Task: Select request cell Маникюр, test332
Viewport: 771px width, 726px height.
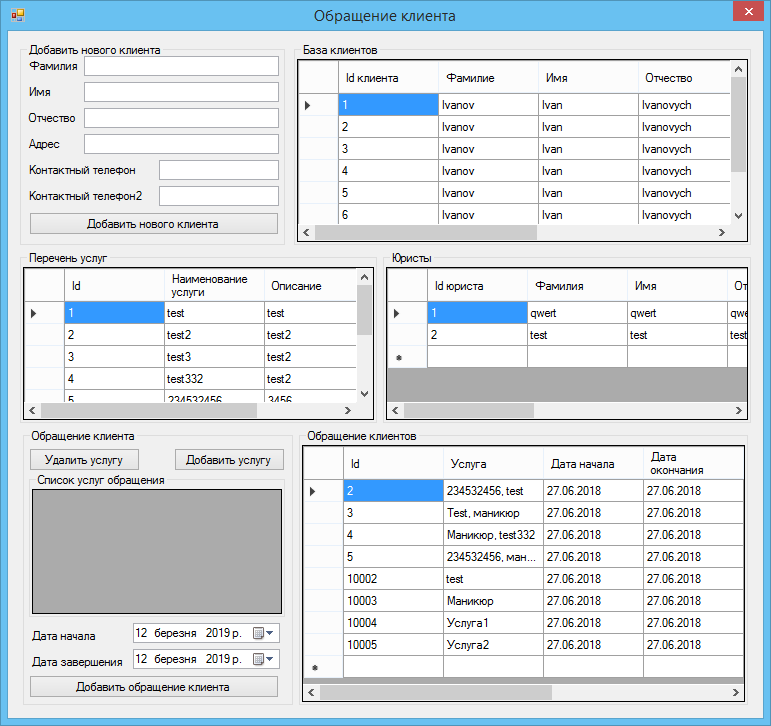Action: point(493,535)
